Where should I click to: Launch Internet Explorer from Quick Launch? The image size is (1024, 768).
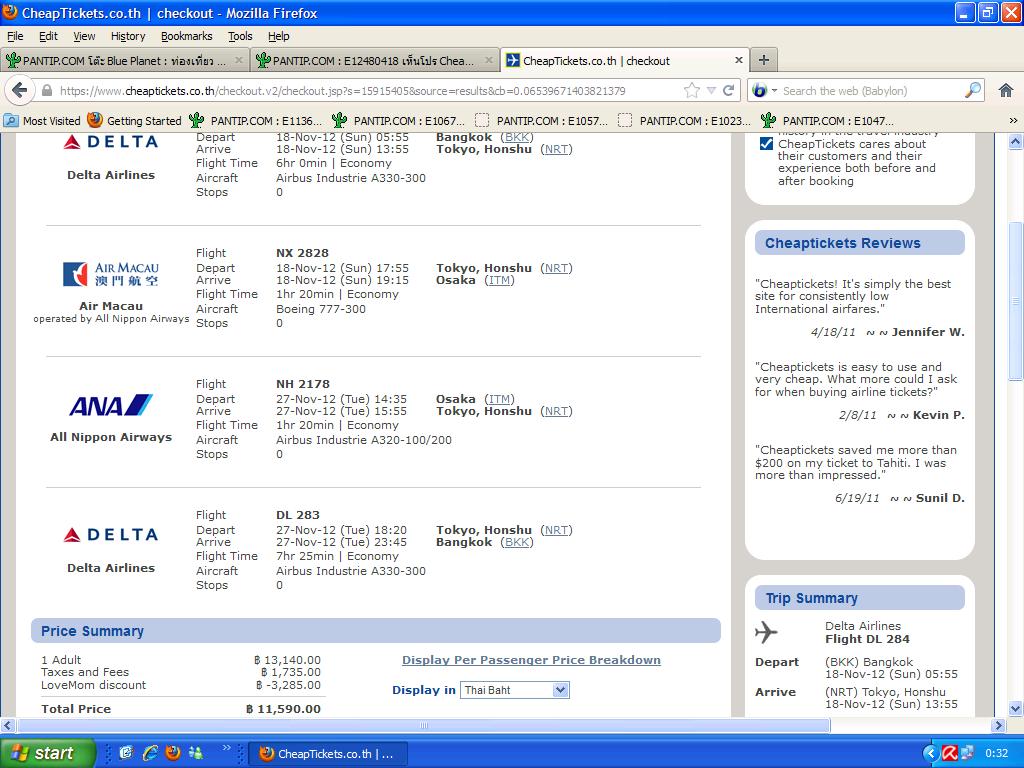(x=150, y=753)
